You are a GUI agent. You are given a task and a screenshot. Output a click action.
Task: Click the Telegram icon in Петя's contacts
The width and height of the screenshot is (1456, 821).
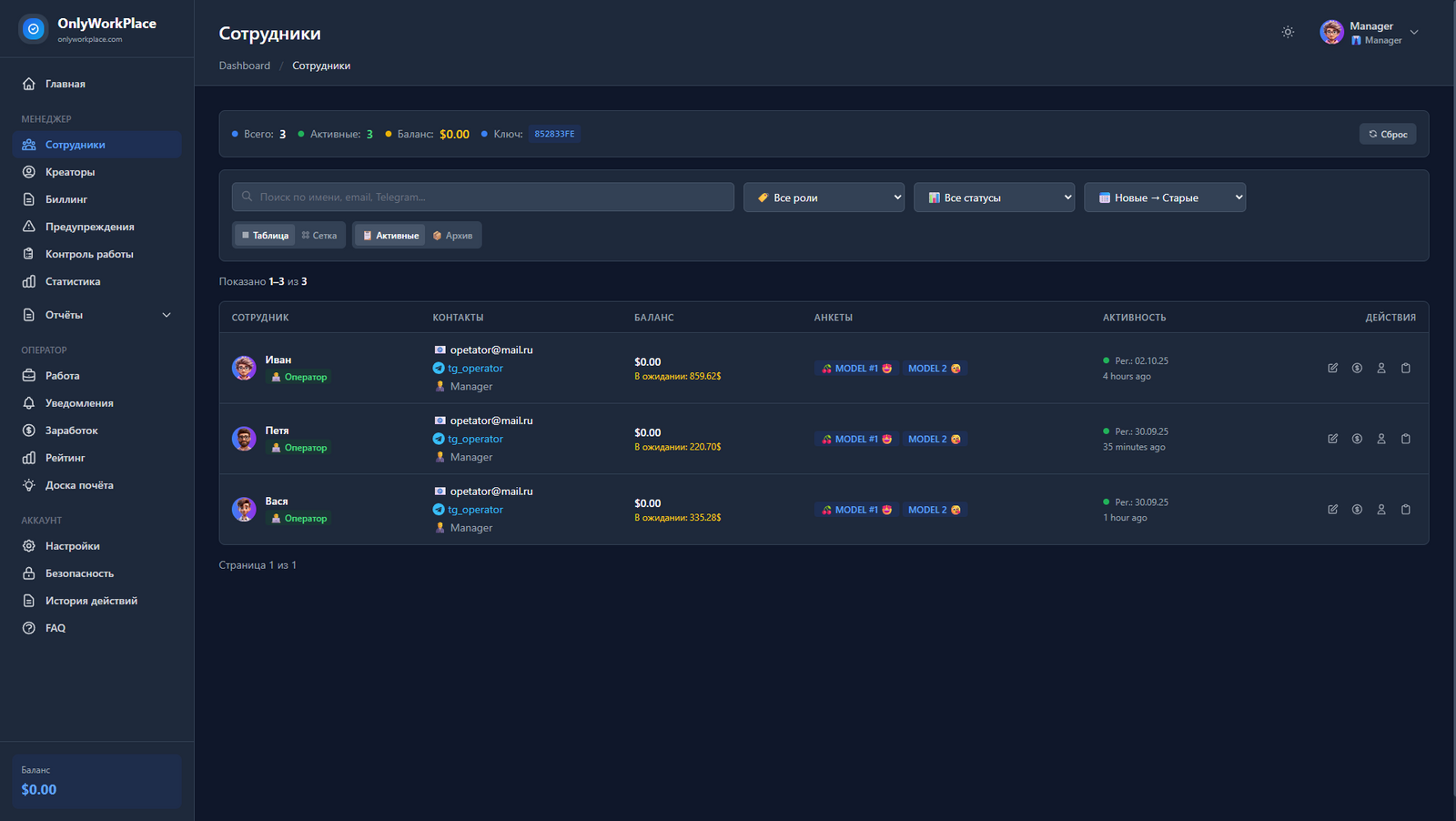[x=439, y=439]
